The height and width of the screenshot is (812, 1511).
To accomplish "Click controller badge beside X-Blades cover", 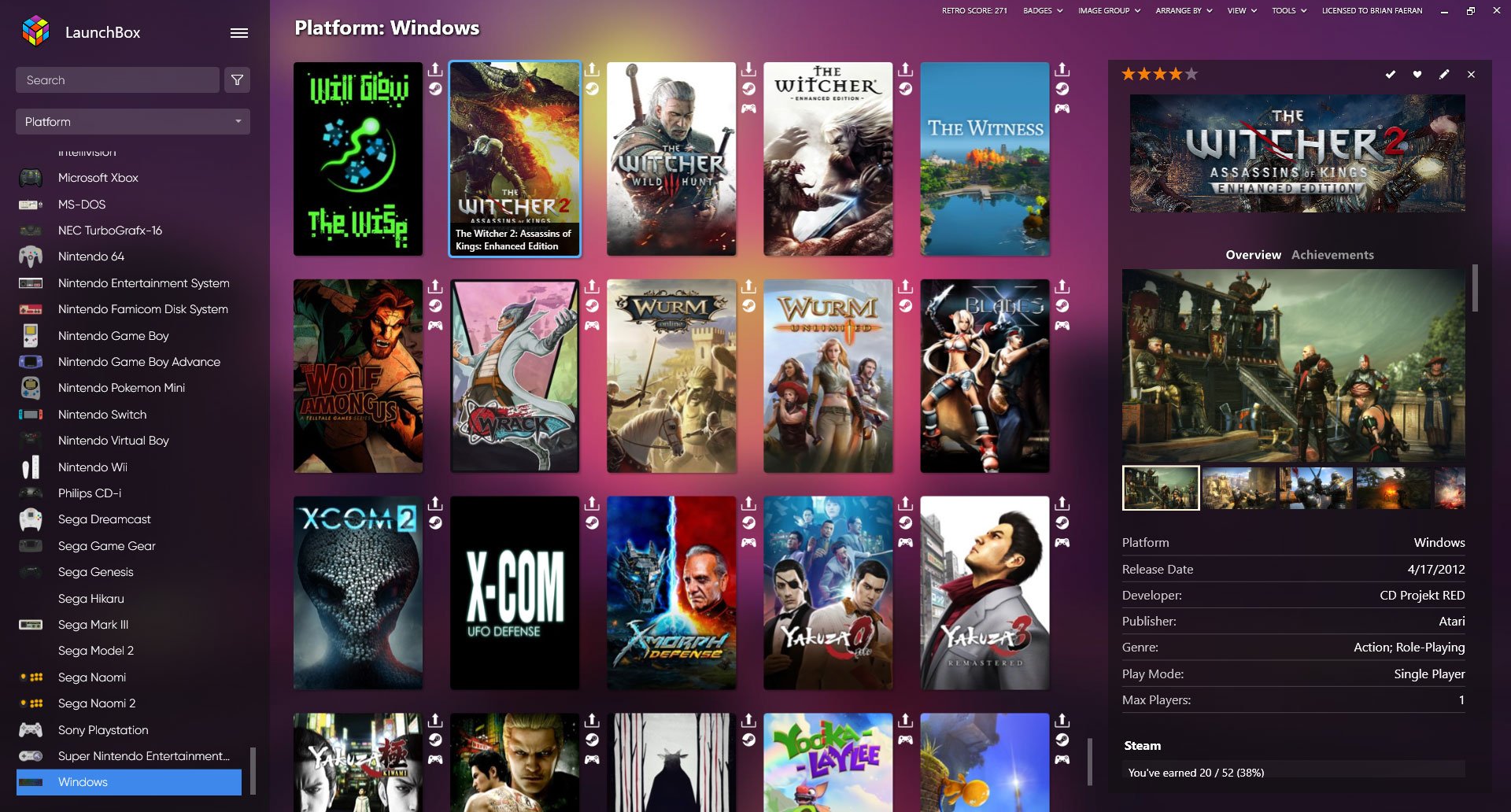I will click(1062, 326).
